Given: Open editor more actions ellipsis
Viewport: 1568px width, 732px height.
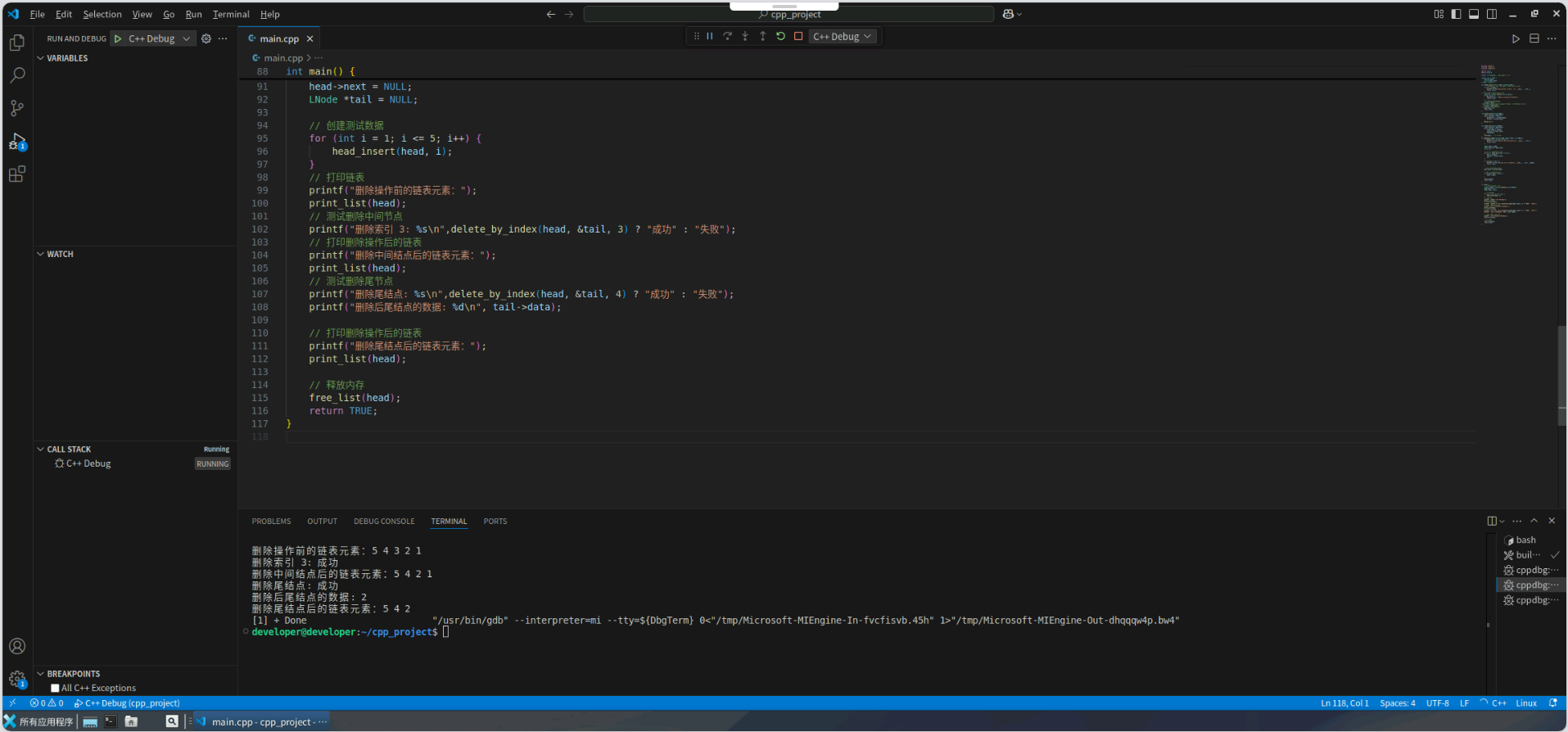Looking at the screenshot, I should [1552, 38].
